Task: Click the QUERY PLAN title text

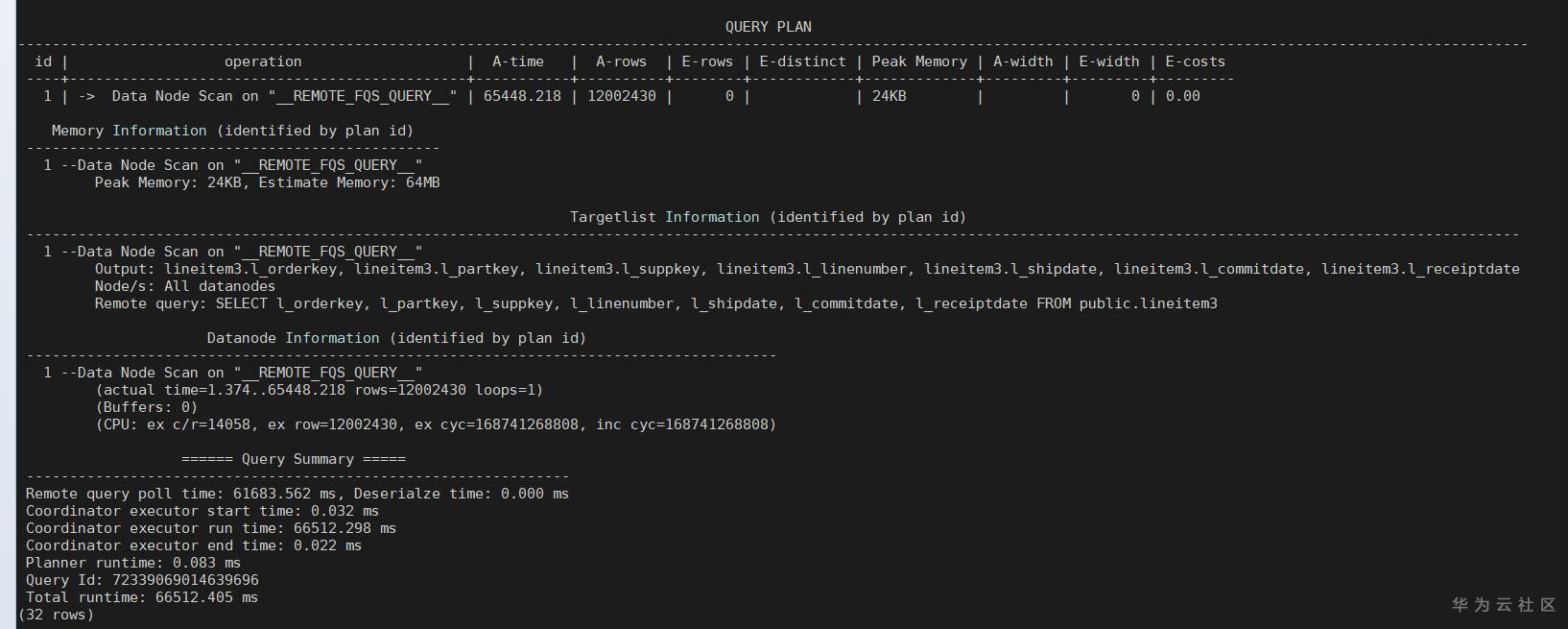Action: 768,27
